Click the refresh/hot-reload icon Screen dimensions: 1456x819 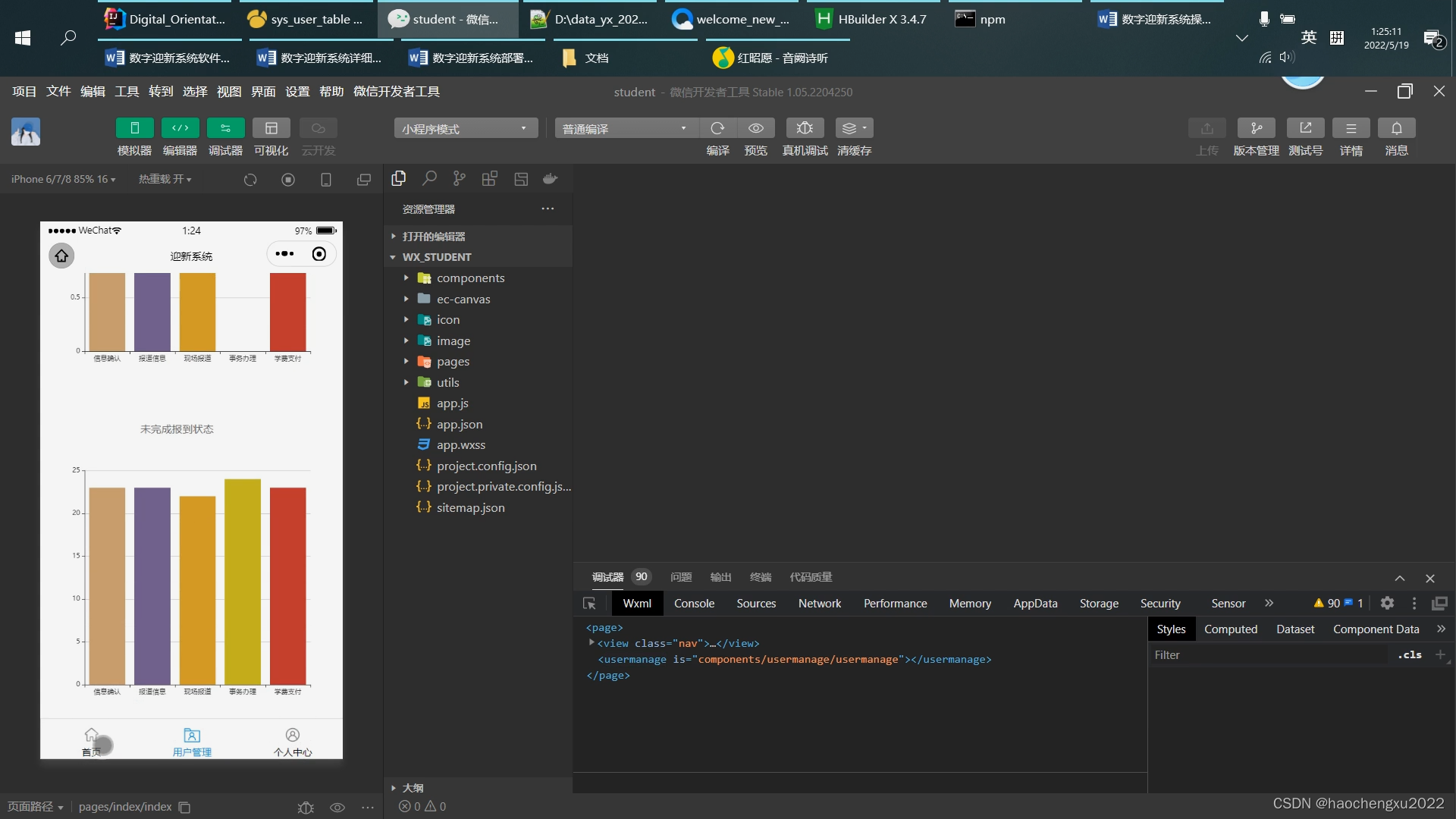coord(250,179)
